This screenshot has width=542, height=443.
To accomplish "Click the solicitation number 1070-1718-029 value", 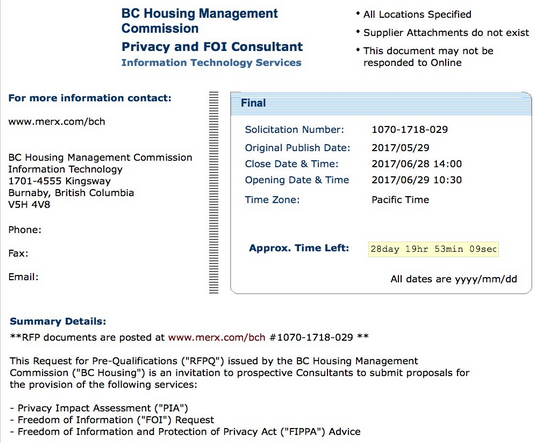I will tap(410, 130).
